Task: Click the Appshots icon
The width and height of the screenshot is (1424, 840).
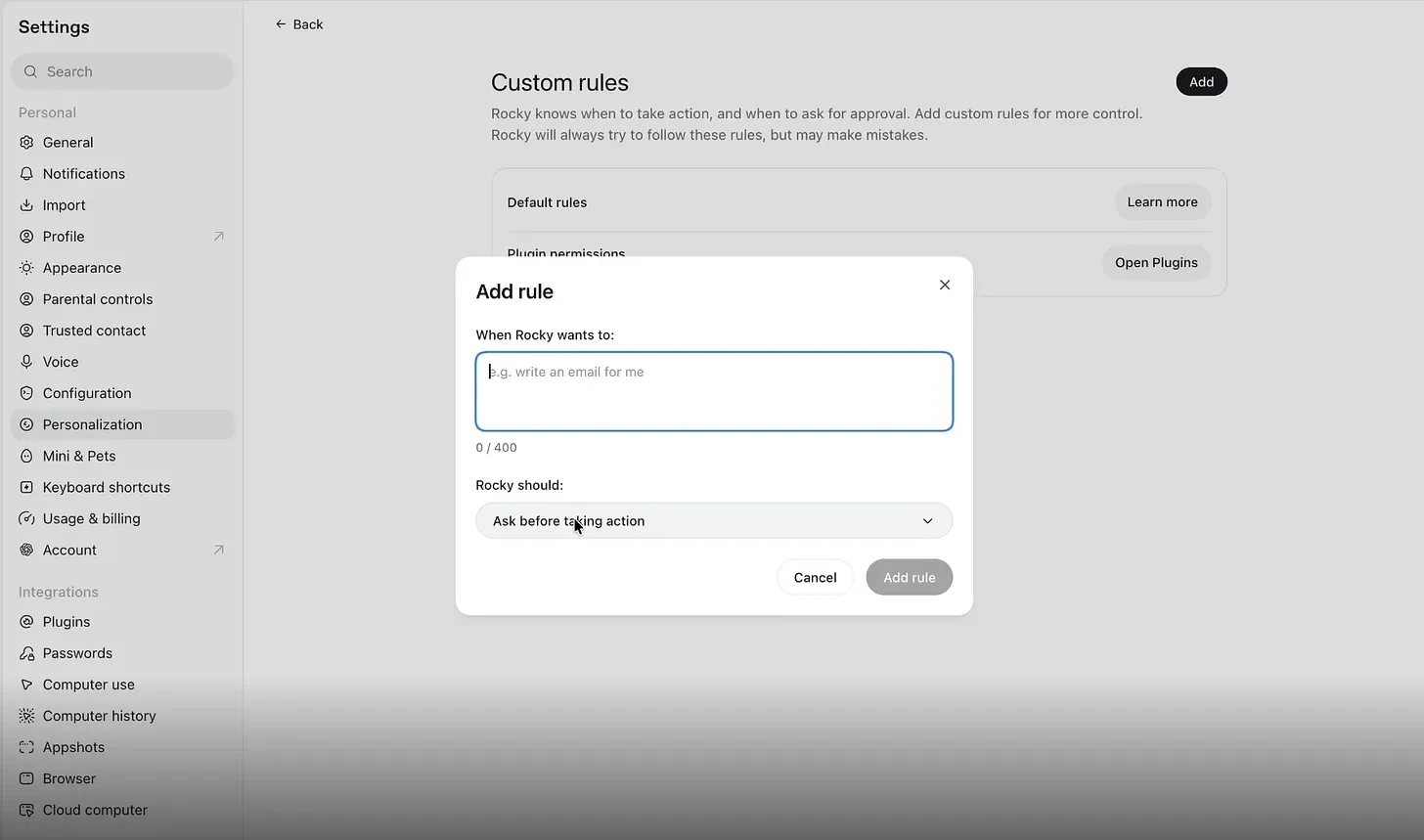Action: [x=26, y=747]
